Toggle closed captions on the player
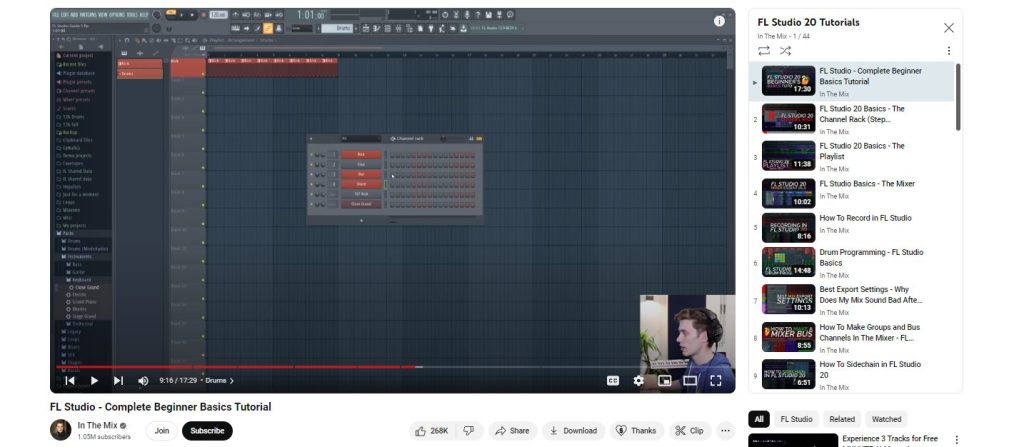 tap(613, 380)
